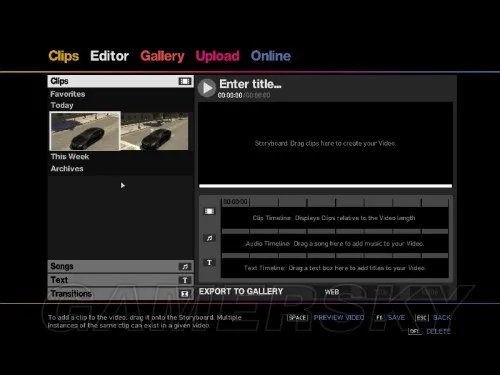Click the Delete option
500x375 pixels.
click(438, 331)
